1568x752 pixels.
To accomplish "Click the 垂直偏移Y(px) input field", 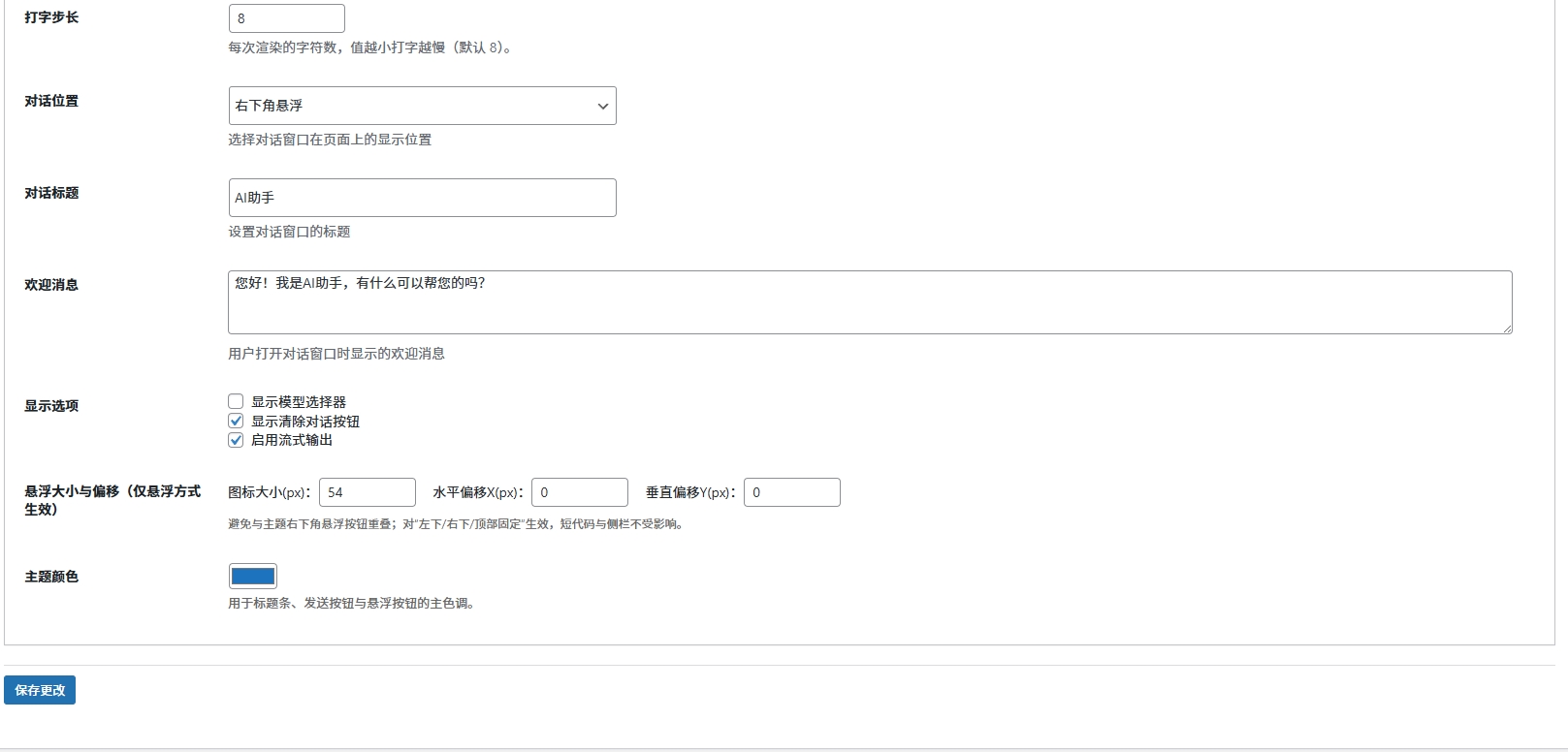I will tap(791, 492).
